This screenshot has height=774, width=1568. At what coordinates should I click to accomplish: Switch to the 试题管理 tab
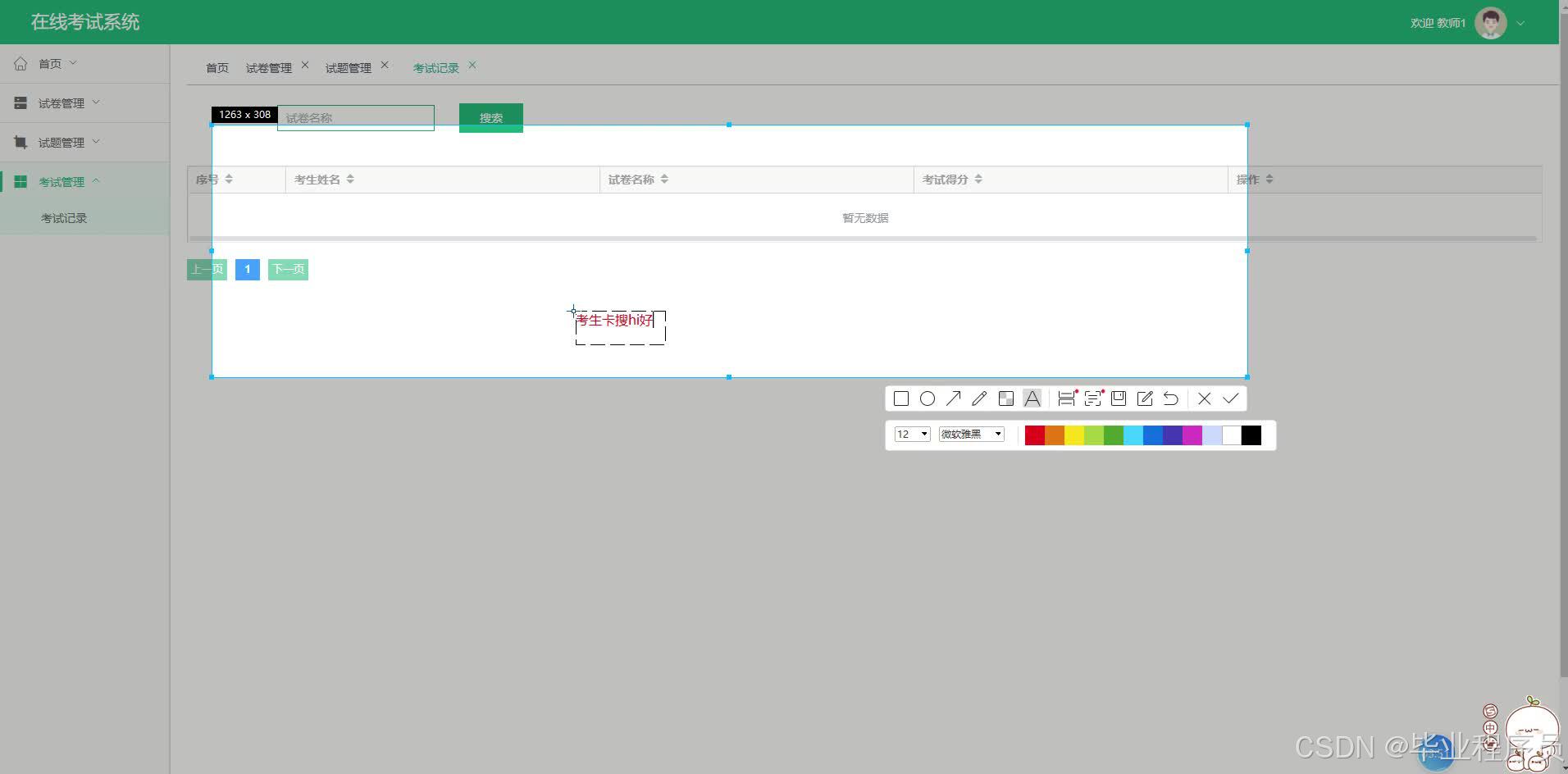349,68
